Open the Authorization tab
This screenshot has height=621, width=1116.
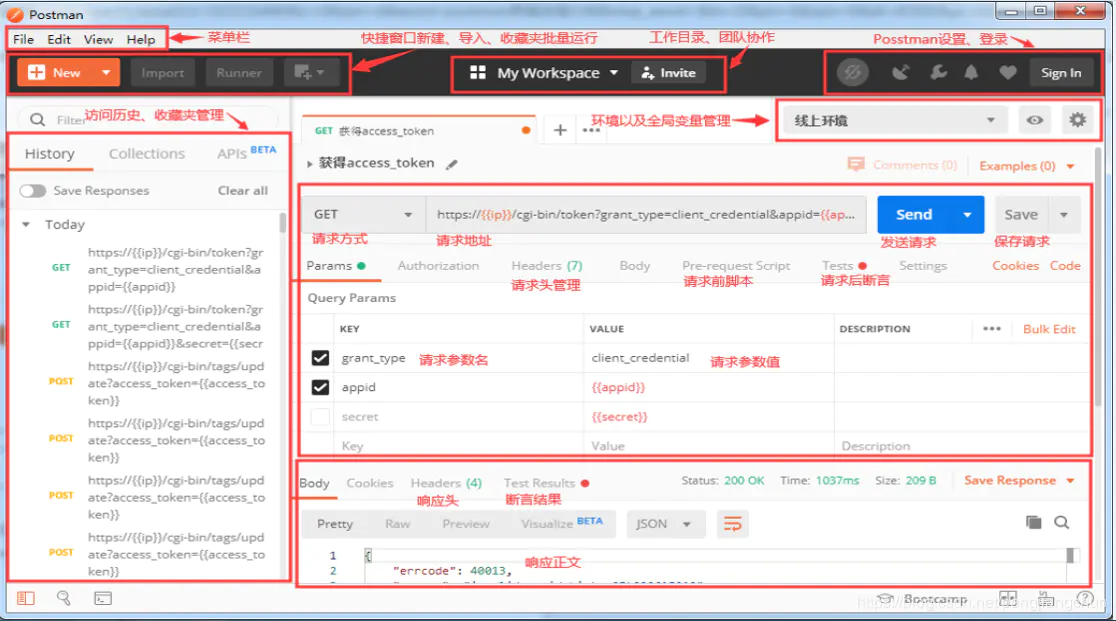click(438, 265)
